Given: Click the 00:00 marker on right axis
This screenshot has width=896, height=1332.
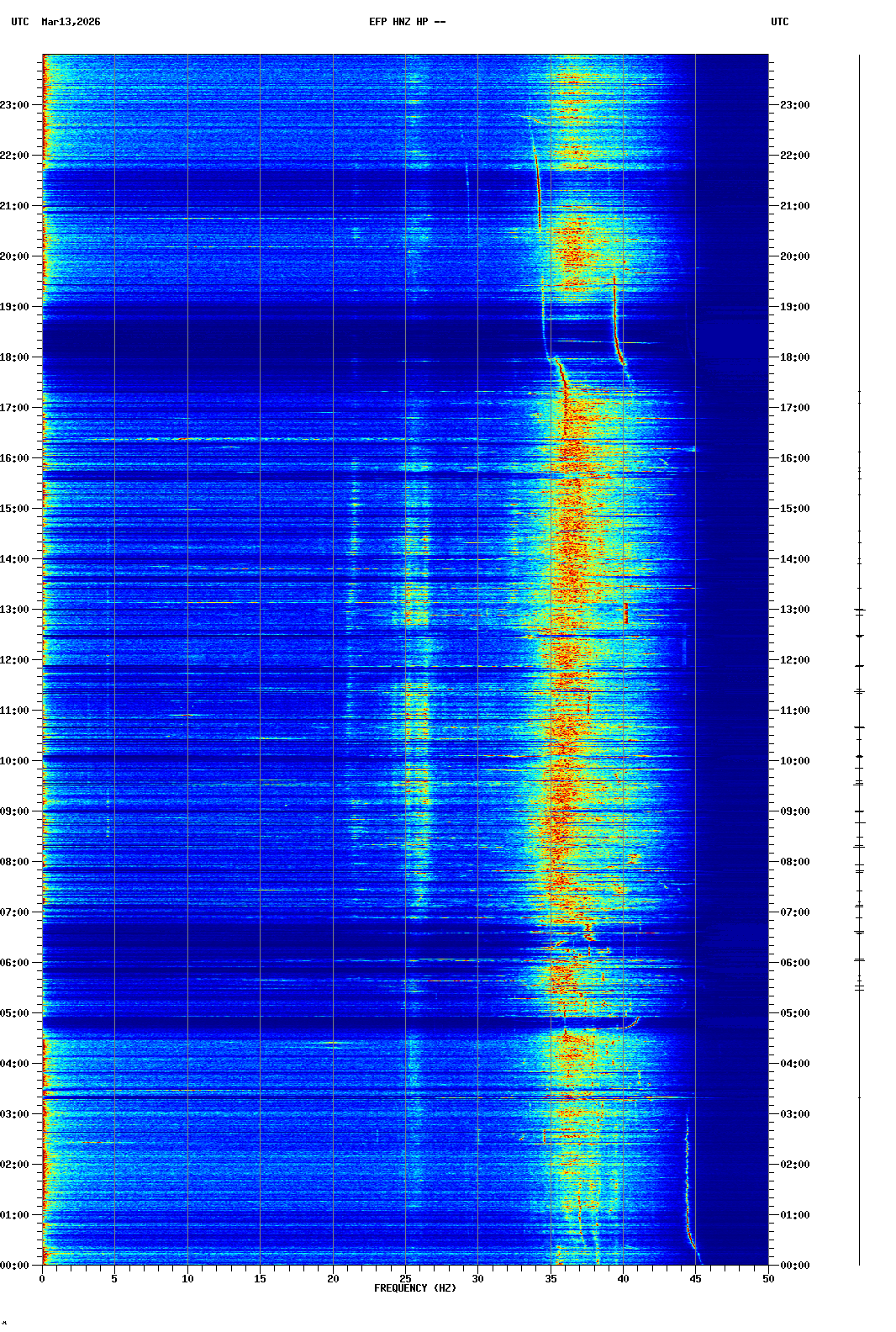Looking at the screenshot, I should [x=794, y=1266].
